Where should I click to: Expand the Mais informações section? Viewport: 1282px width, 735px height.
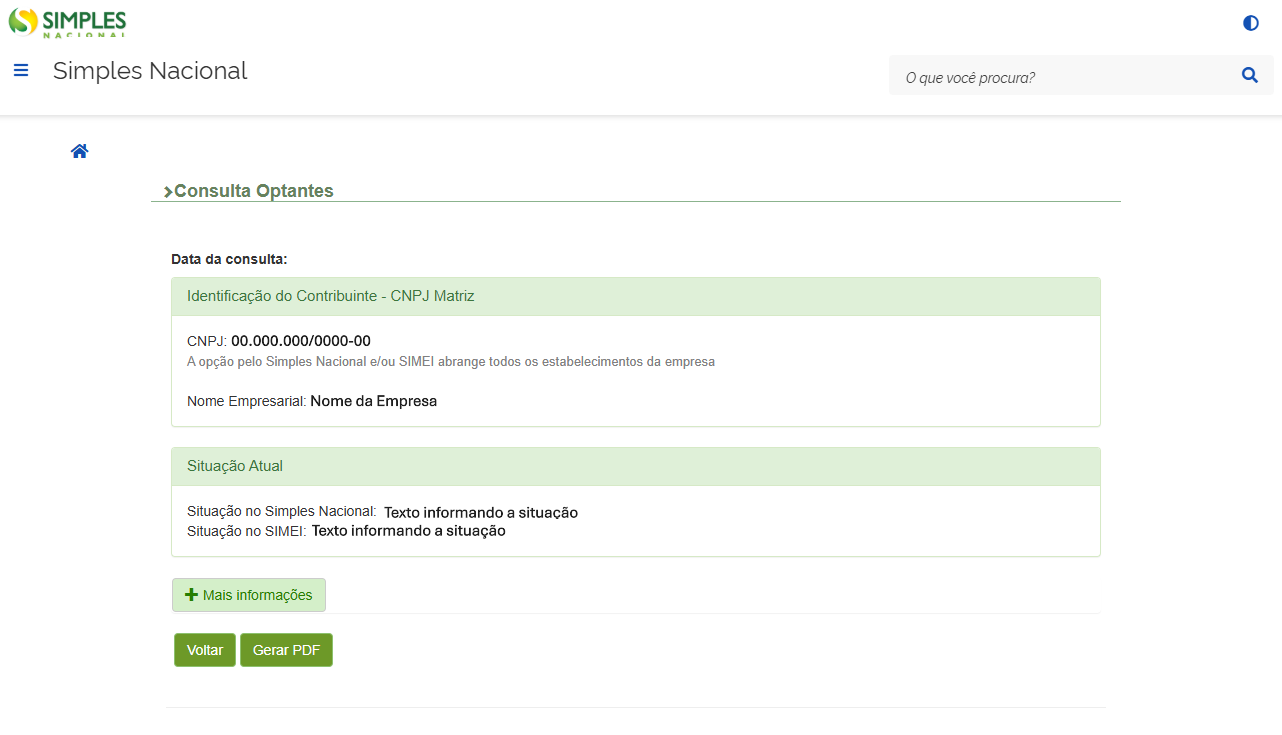(249, 595)
